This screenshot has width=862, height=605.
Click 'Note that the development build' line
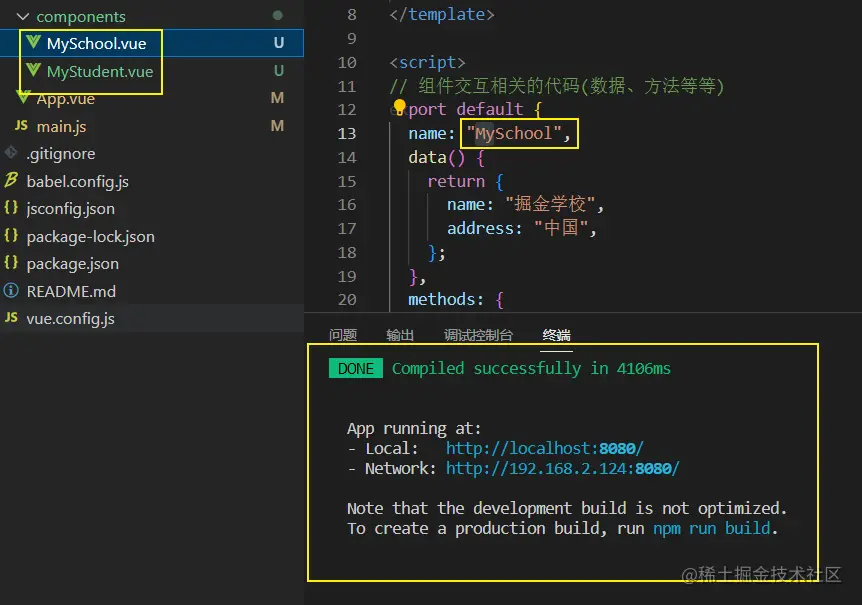click(567, 509)
